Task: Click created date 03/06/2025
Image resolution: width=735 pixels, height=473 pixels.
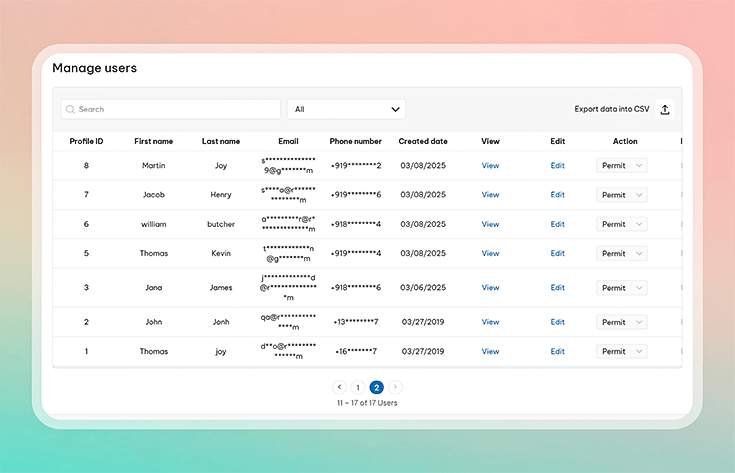Action: tap(423, 287)
